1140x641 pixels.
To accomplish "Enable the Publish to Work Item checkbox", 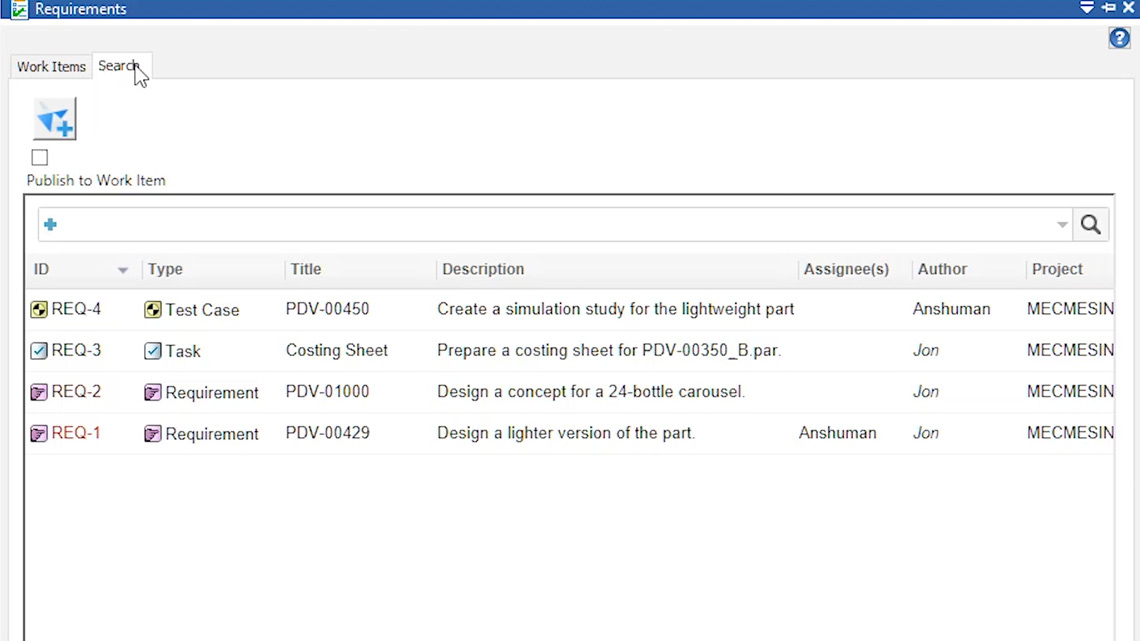I will pyautogui.click(x=39, y=157).
